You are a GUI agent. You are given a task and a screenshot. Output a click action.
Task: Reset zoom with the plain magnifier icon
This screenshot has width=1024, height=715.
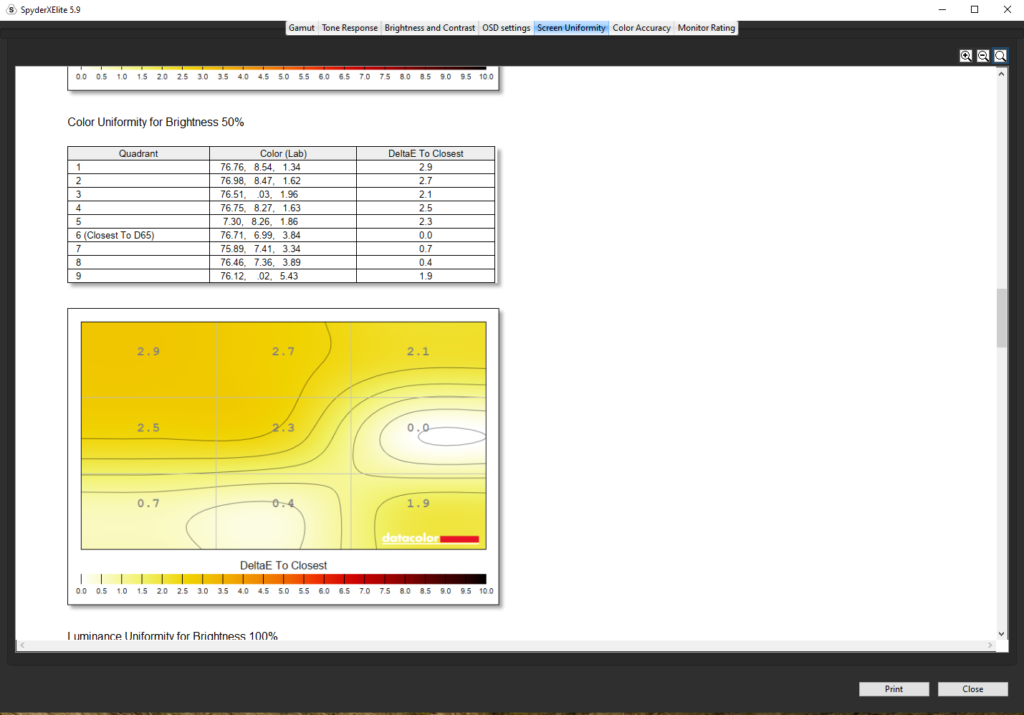[1000, 56]
